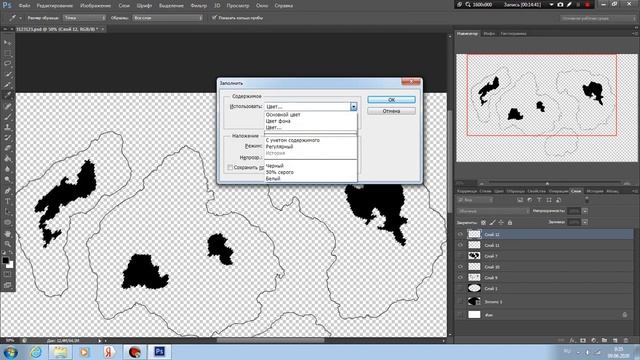This screenshot has height=360, width=640.
Task: Hide layer Слой 12 via eye icon
Action: pos(460,235)
